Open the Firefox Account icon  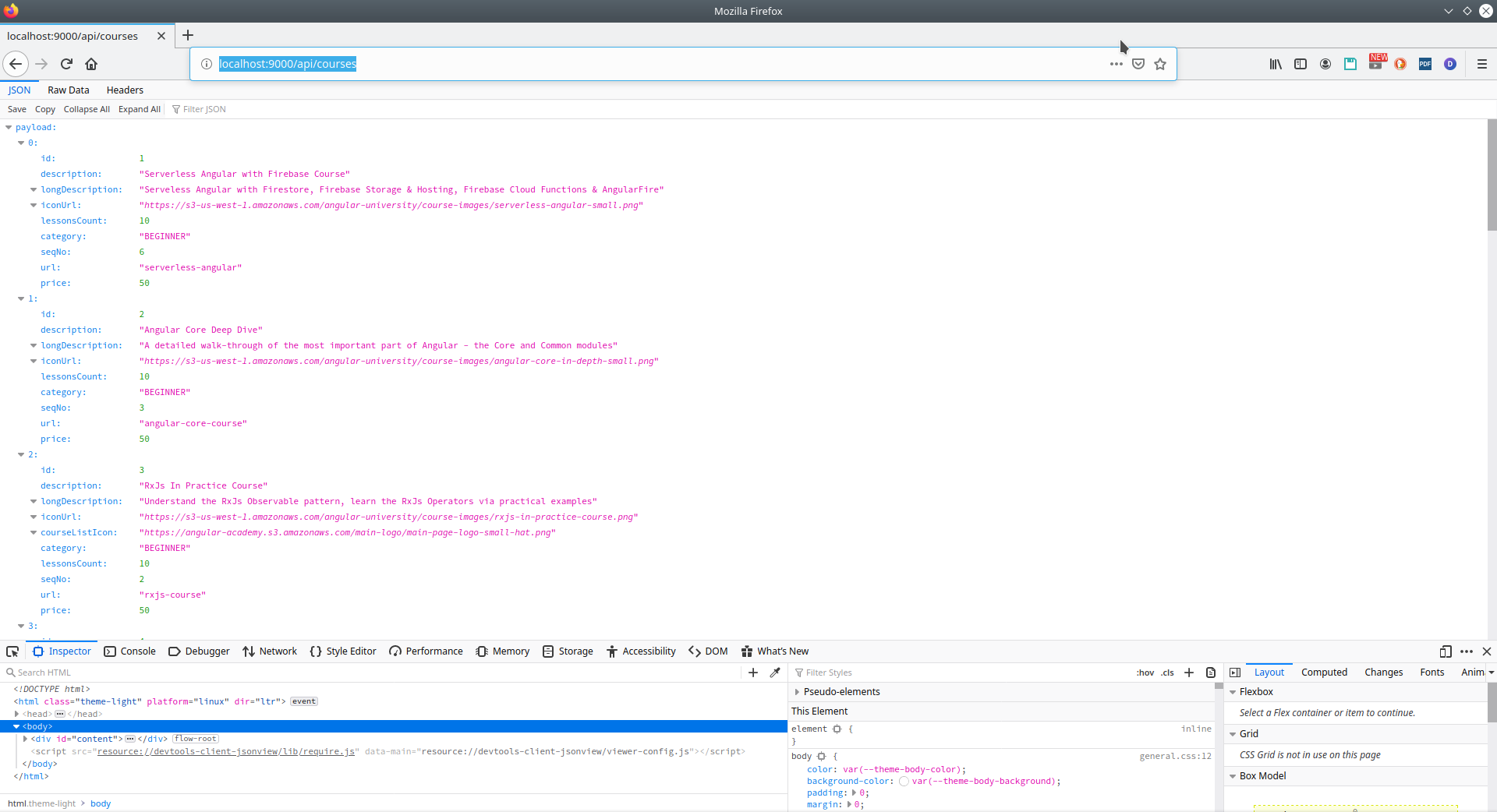point(1325,64)
